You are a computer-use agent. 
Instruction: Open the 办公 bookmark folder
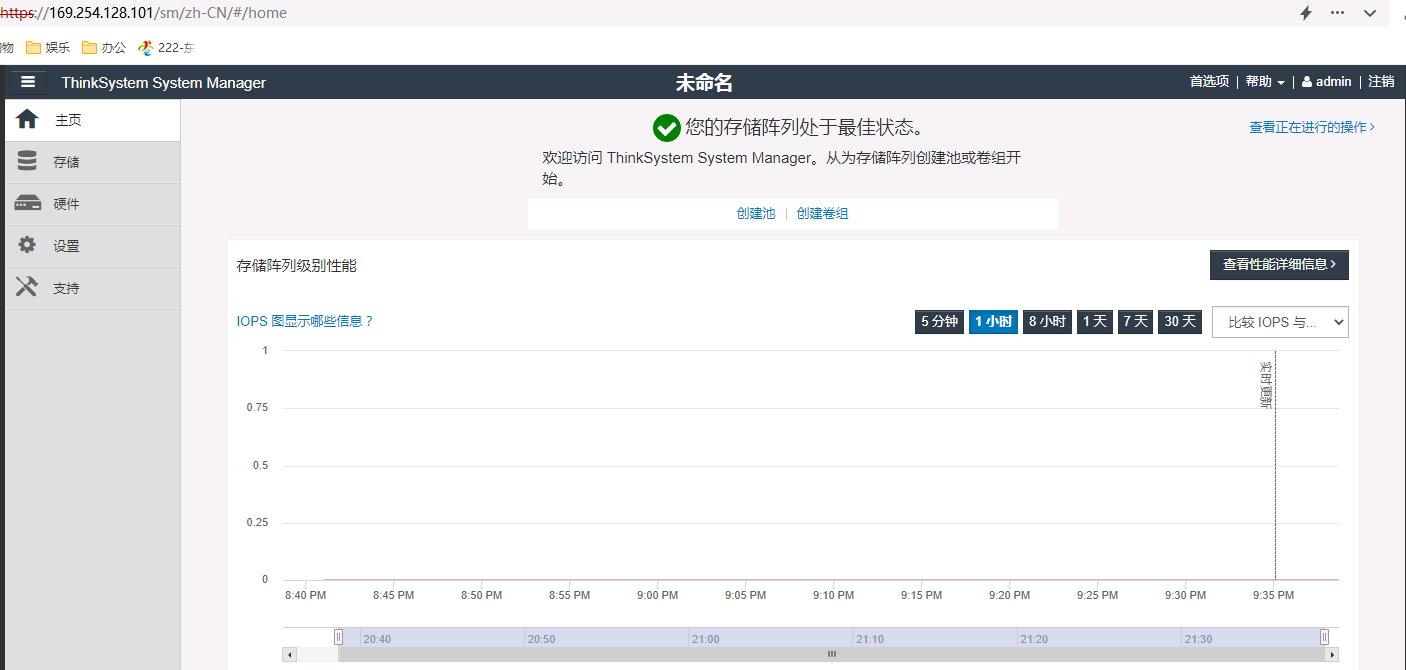click(104, 47)
